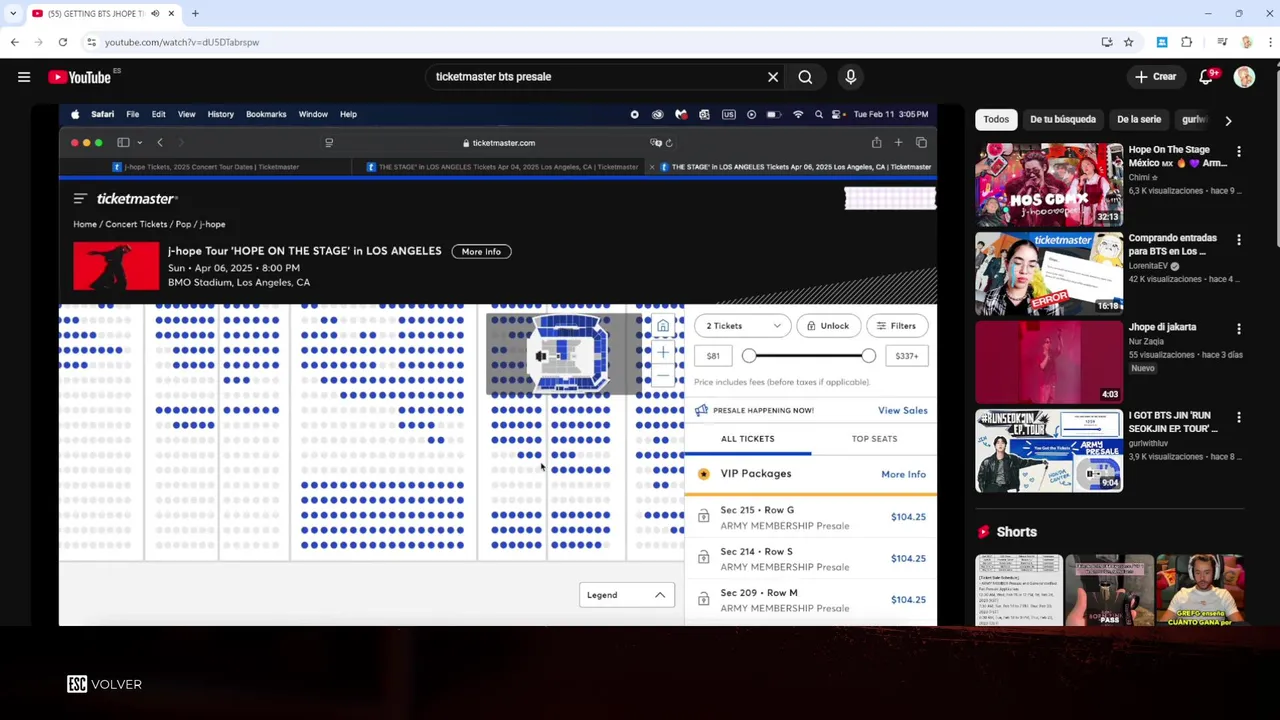
Task: Click Concert Tickets breadcrumb link
Action: point(136,224)
